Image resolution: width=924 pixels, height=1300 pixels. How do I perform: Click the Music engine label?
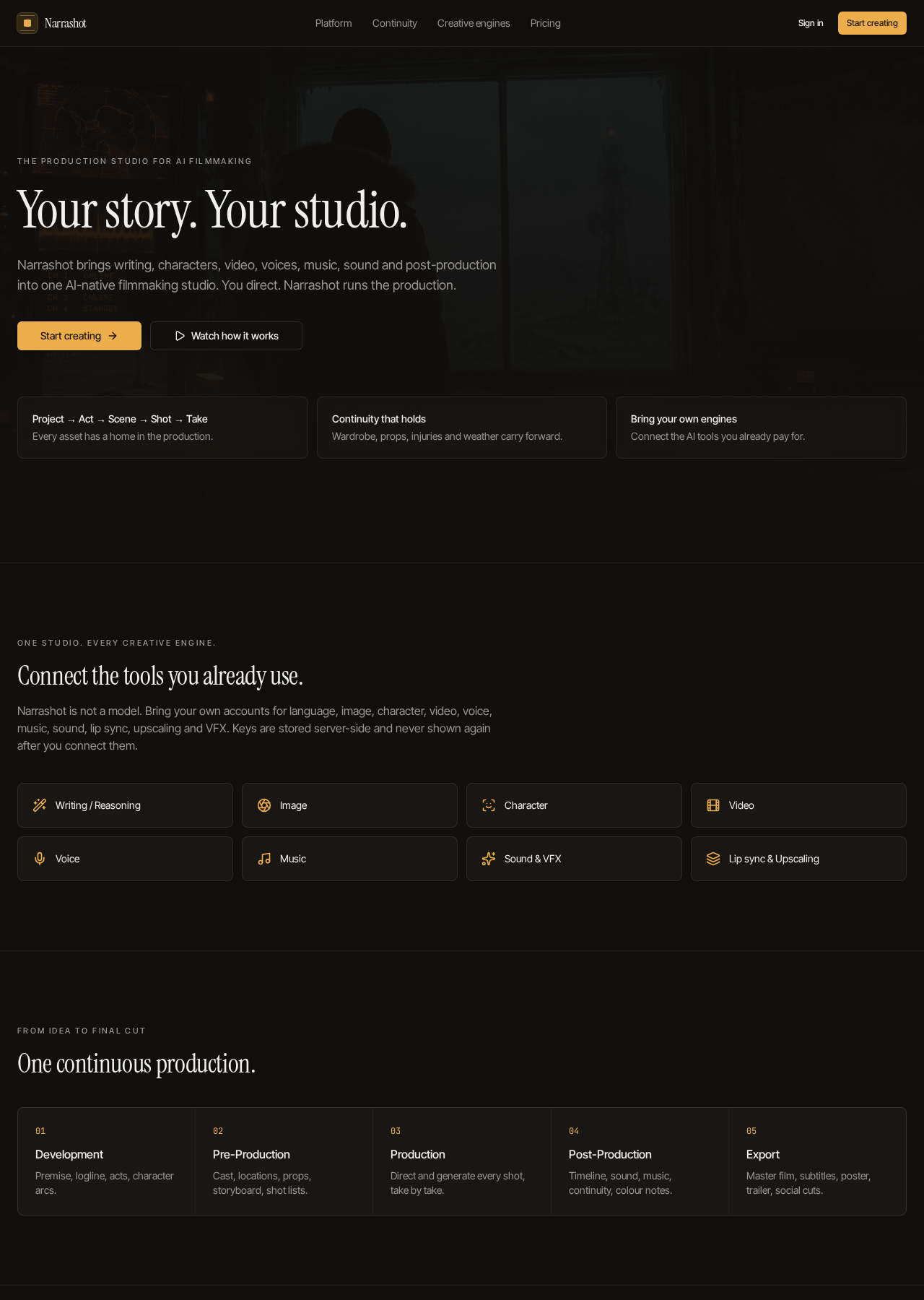[x=293, y=859]
